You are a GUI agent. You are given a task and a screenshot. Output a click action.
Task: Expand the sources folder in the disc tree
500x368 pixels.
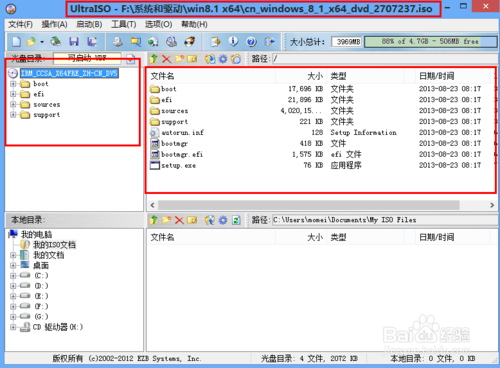tap(13, 104)
